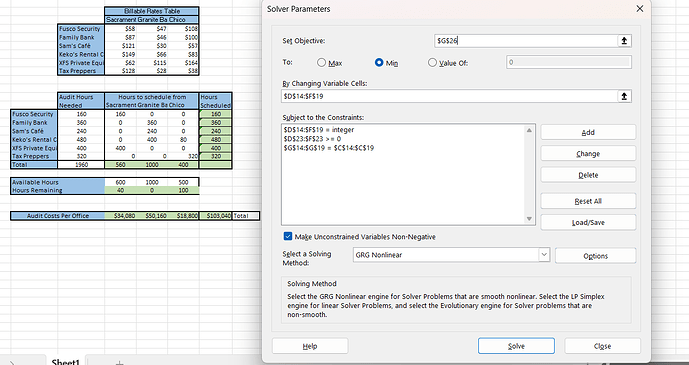Select the $D$23:$F$23 >= 0 constraint
Image resolution: width=689 pixels, height=365 pixels.
(312, 139)
